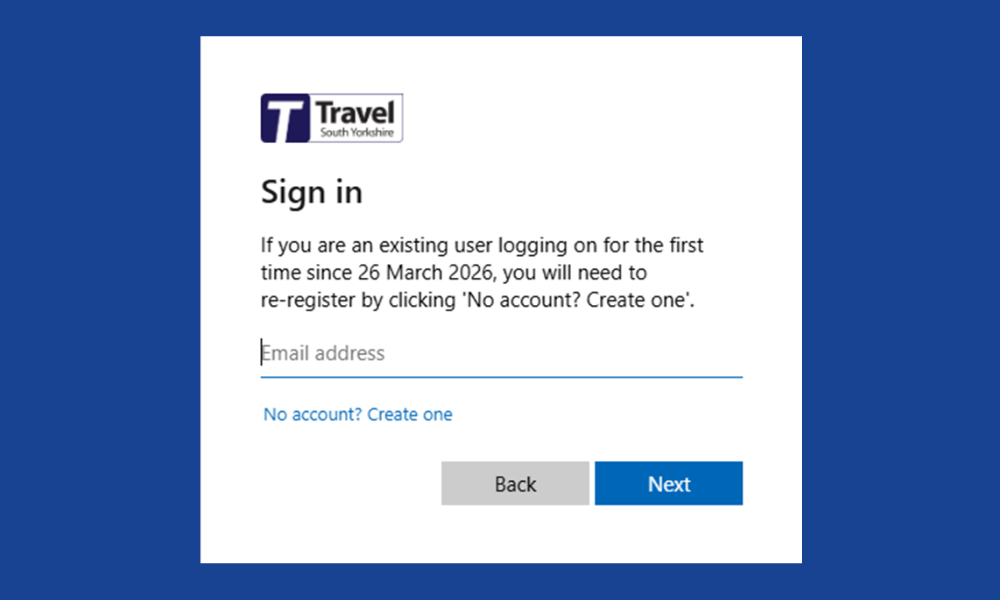
Task: Click the Travel wordmark beside the T icon
Action: click(x=356, y=110)
